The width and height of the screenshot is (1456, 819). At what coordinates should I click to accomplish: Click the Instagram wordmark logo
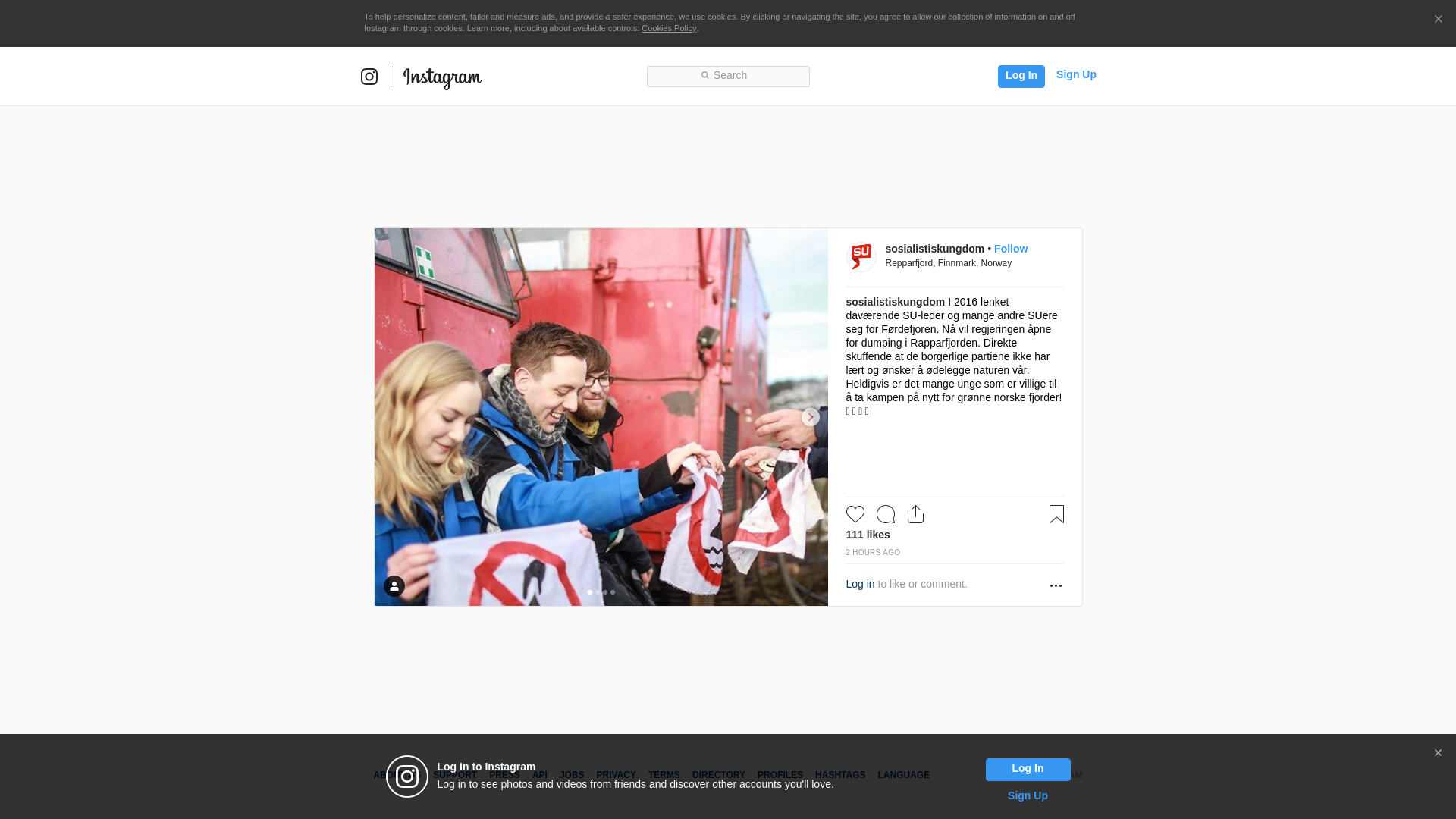(442, 77)
